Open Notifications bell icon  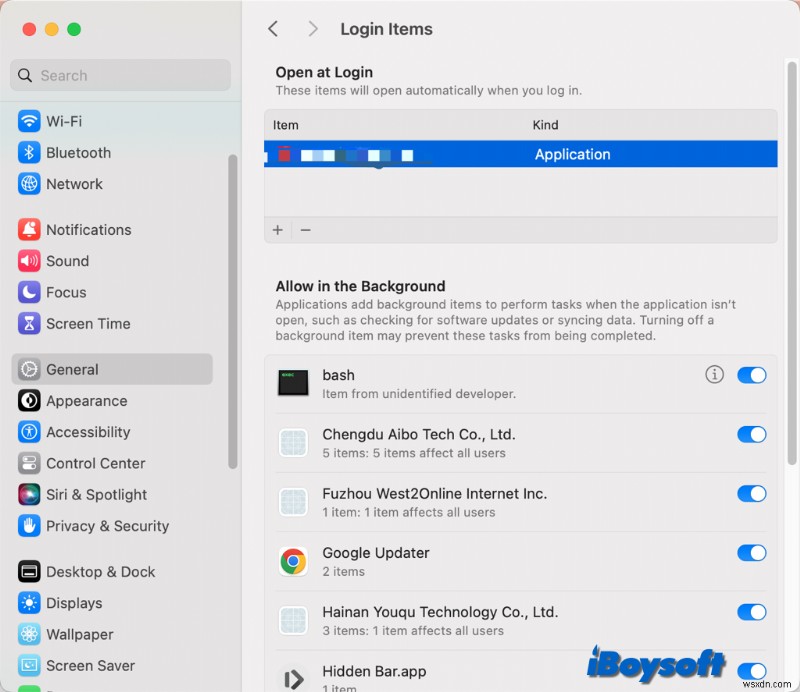click(29, 230)
